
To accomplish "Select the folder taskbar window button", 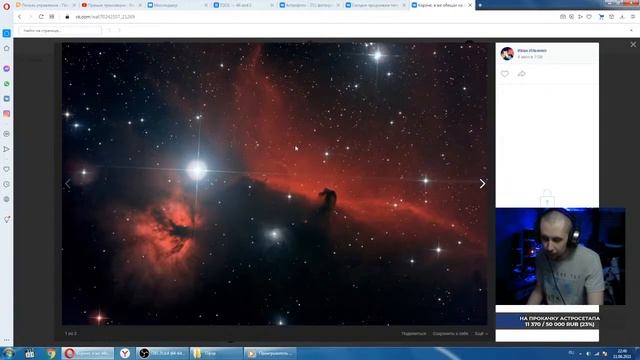I will pyautogui.click(x=216, y=353).
